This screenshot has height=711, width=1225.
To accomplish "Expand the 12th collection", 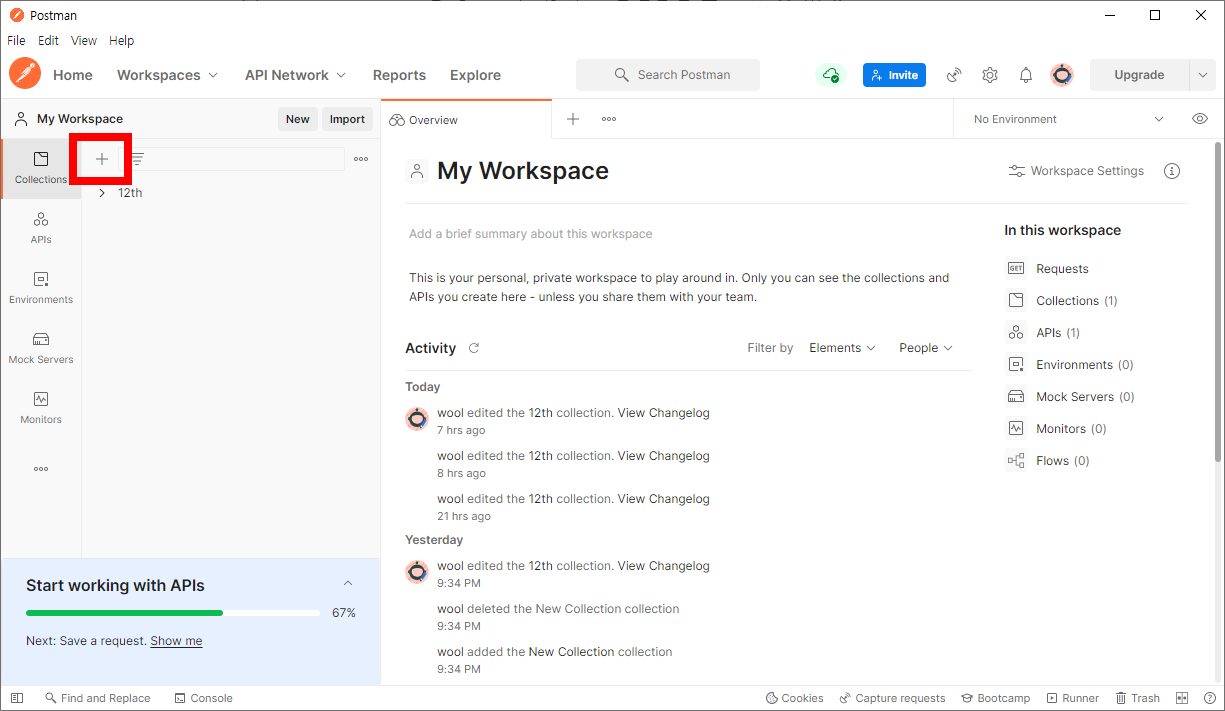I will [x=102, y=193].
